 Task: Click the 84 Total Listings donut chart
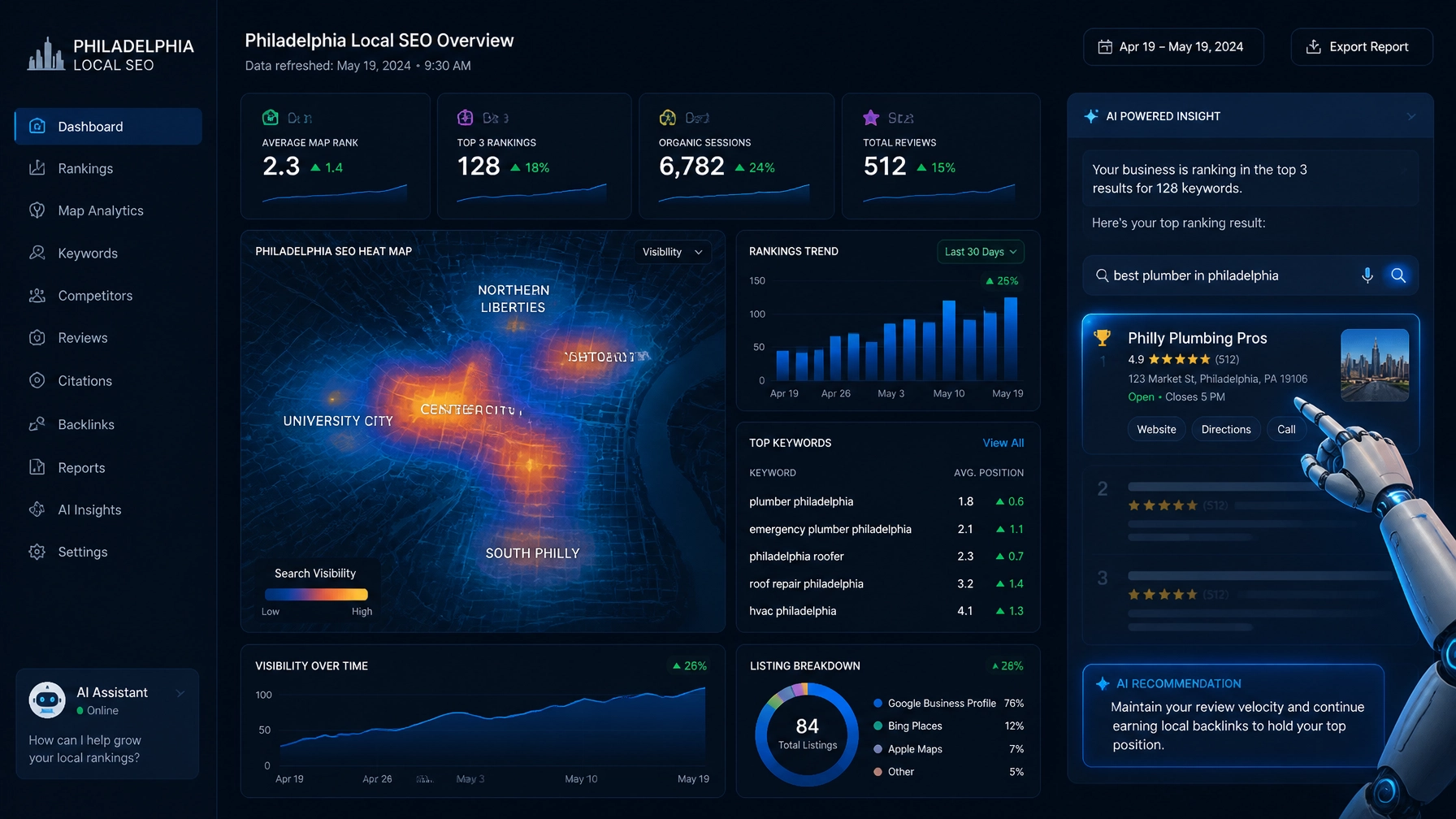click(x=807, y=734)
